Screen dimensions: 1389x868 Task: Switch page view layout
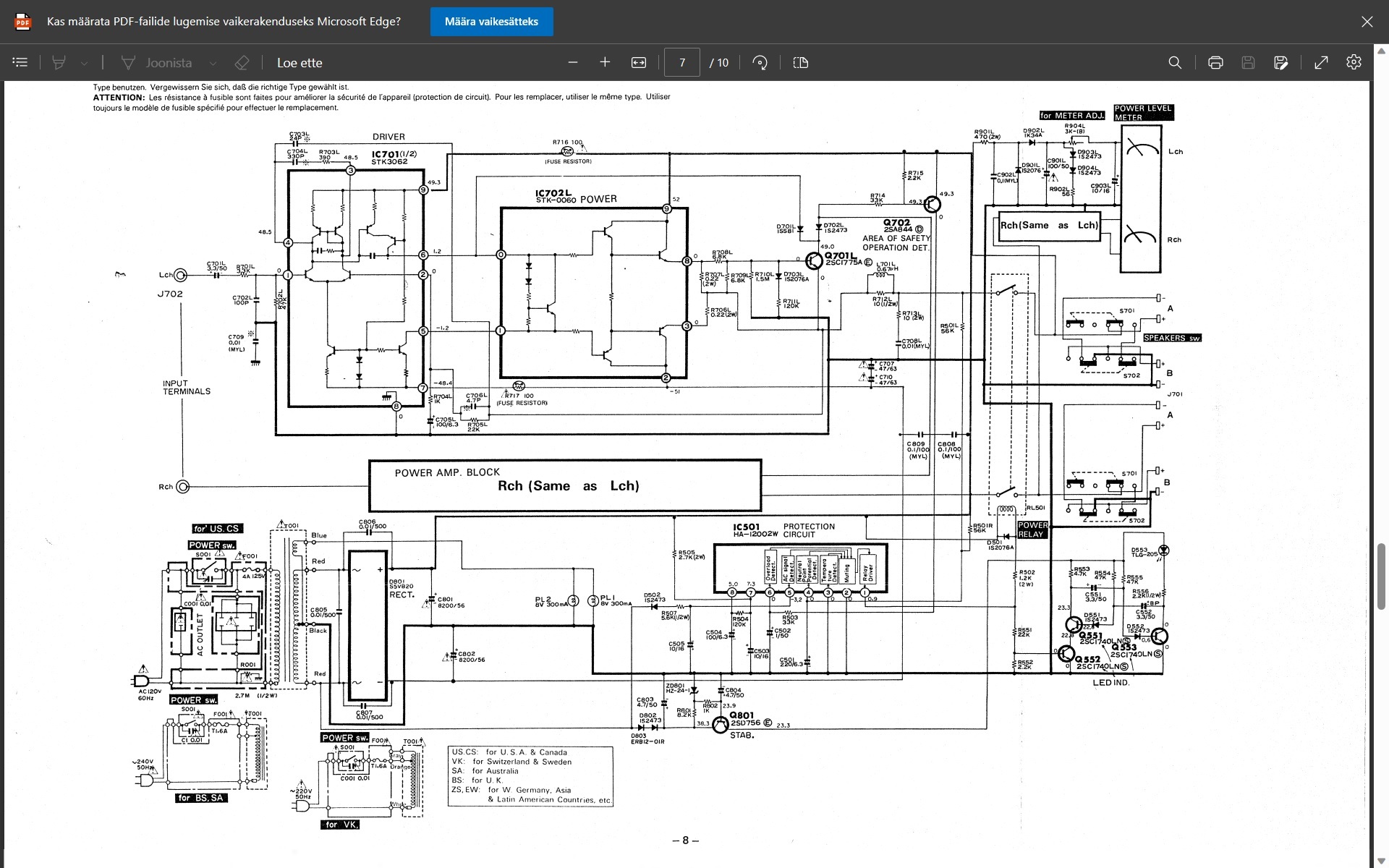(x=800, y=62)
